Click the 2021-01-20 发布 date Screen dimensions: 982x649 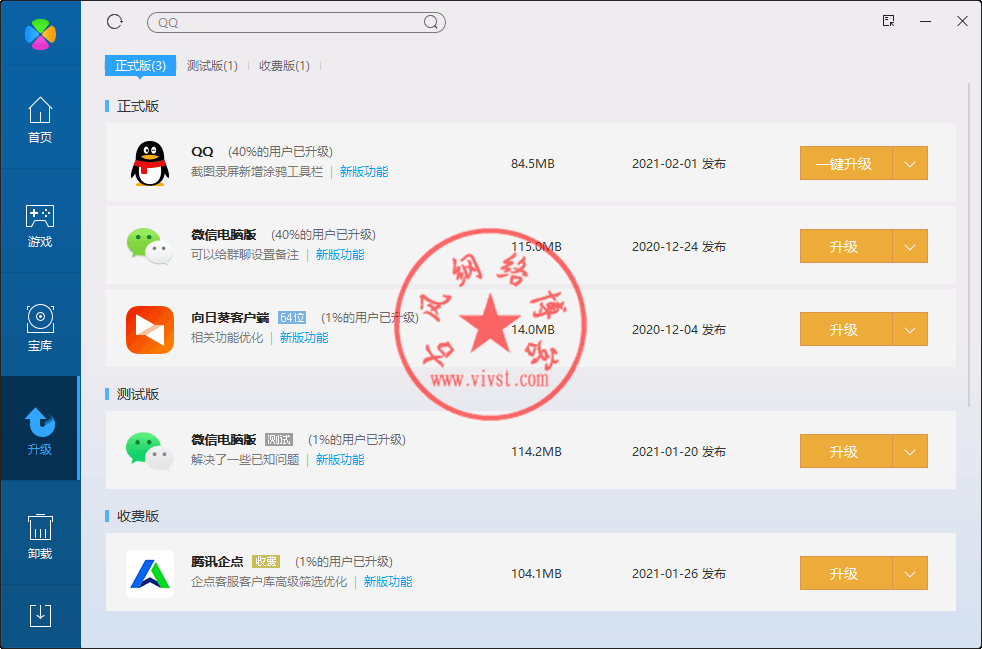tap(679, 452)
